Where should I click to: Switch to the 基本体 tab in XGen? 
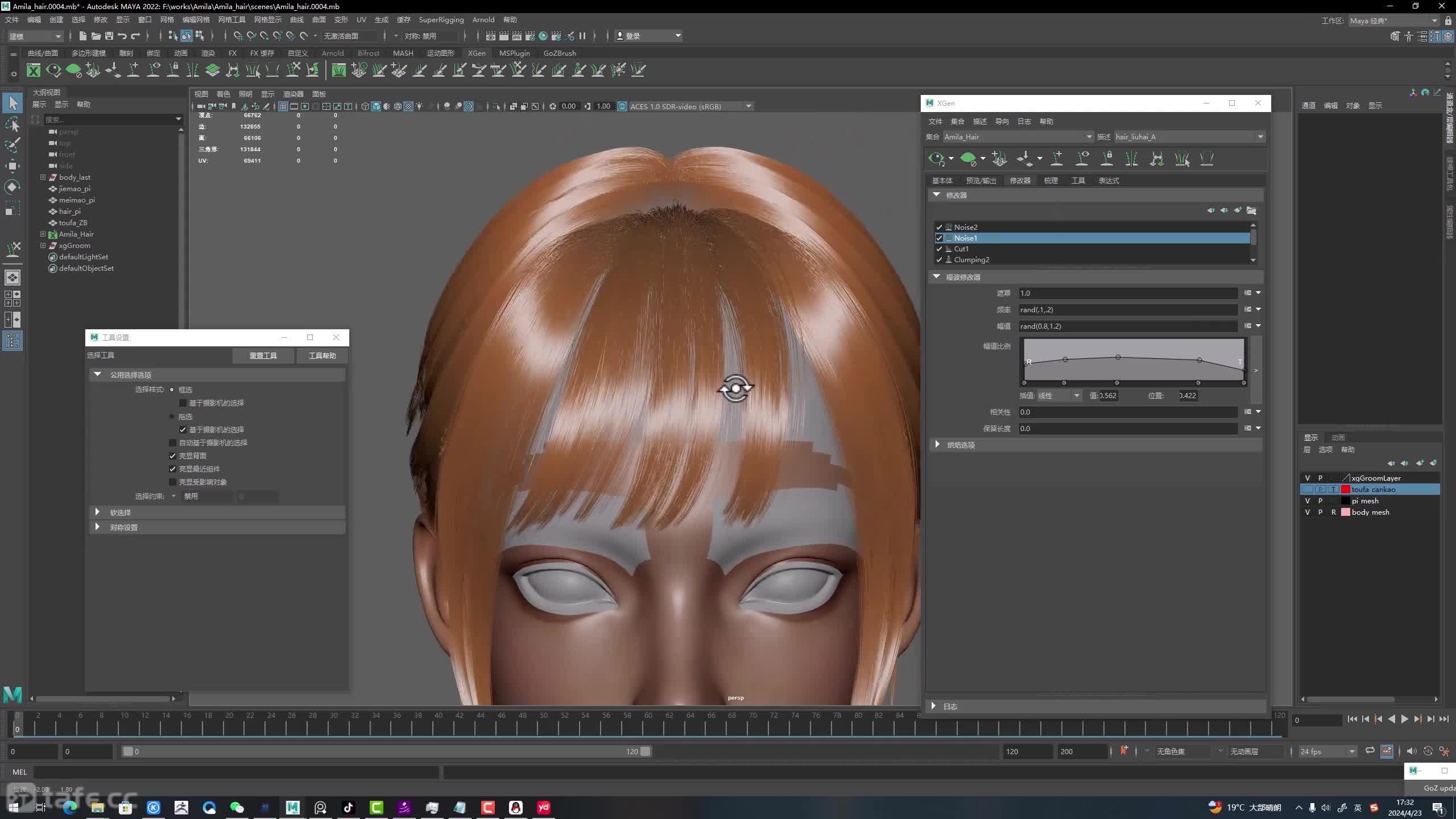click(x=942, y=180)
